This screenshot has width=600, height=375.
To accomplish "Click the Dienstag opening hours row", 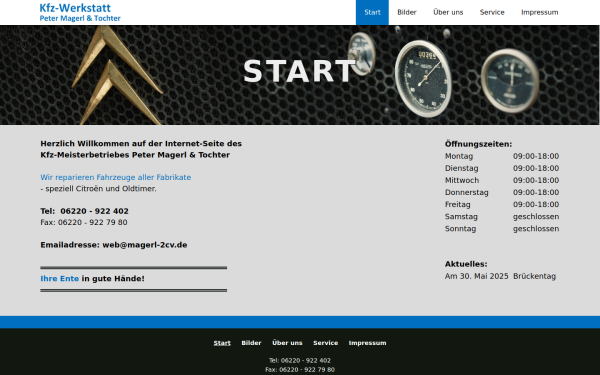I will (x=502, y=168).
